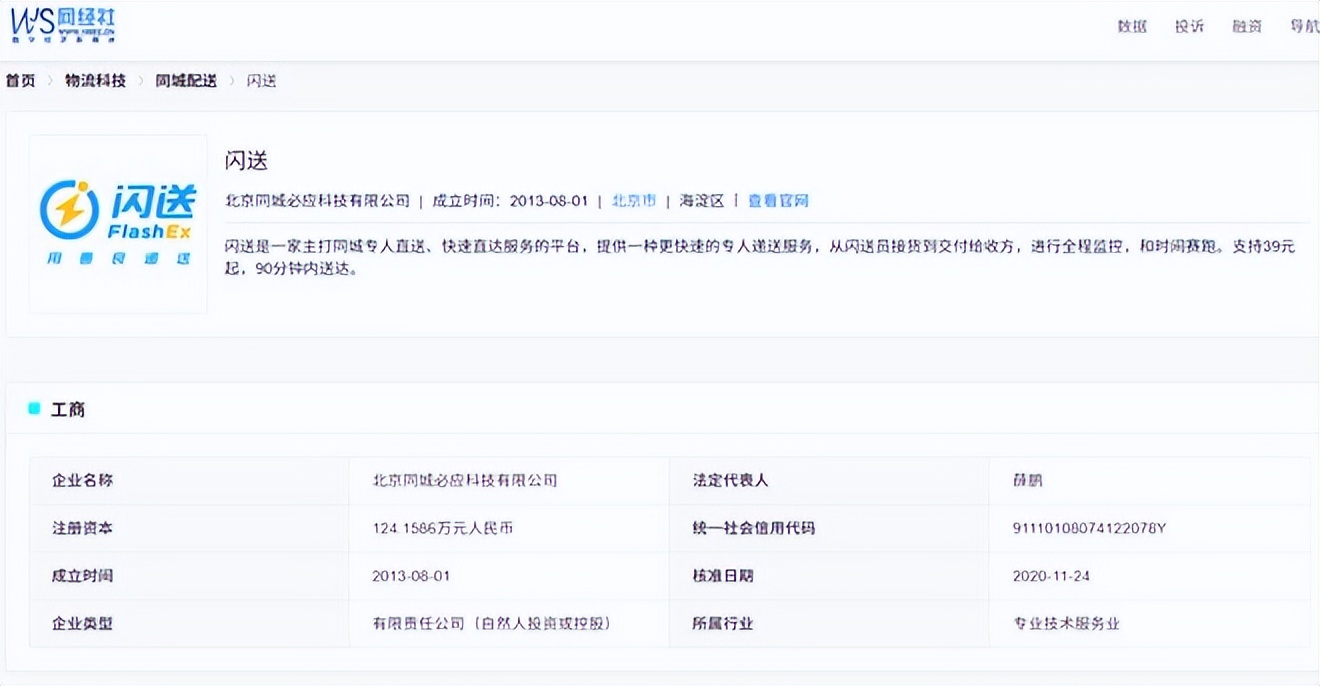Click 成立时间 label in table
This screenshot has width=1320, height=686.
coord(189,576)
